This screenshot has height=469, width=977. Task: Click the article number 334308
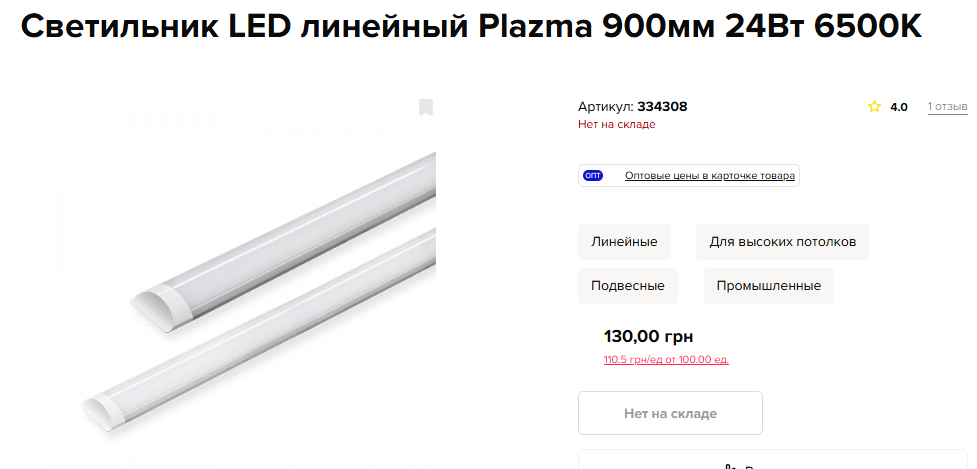coord(662,107)
